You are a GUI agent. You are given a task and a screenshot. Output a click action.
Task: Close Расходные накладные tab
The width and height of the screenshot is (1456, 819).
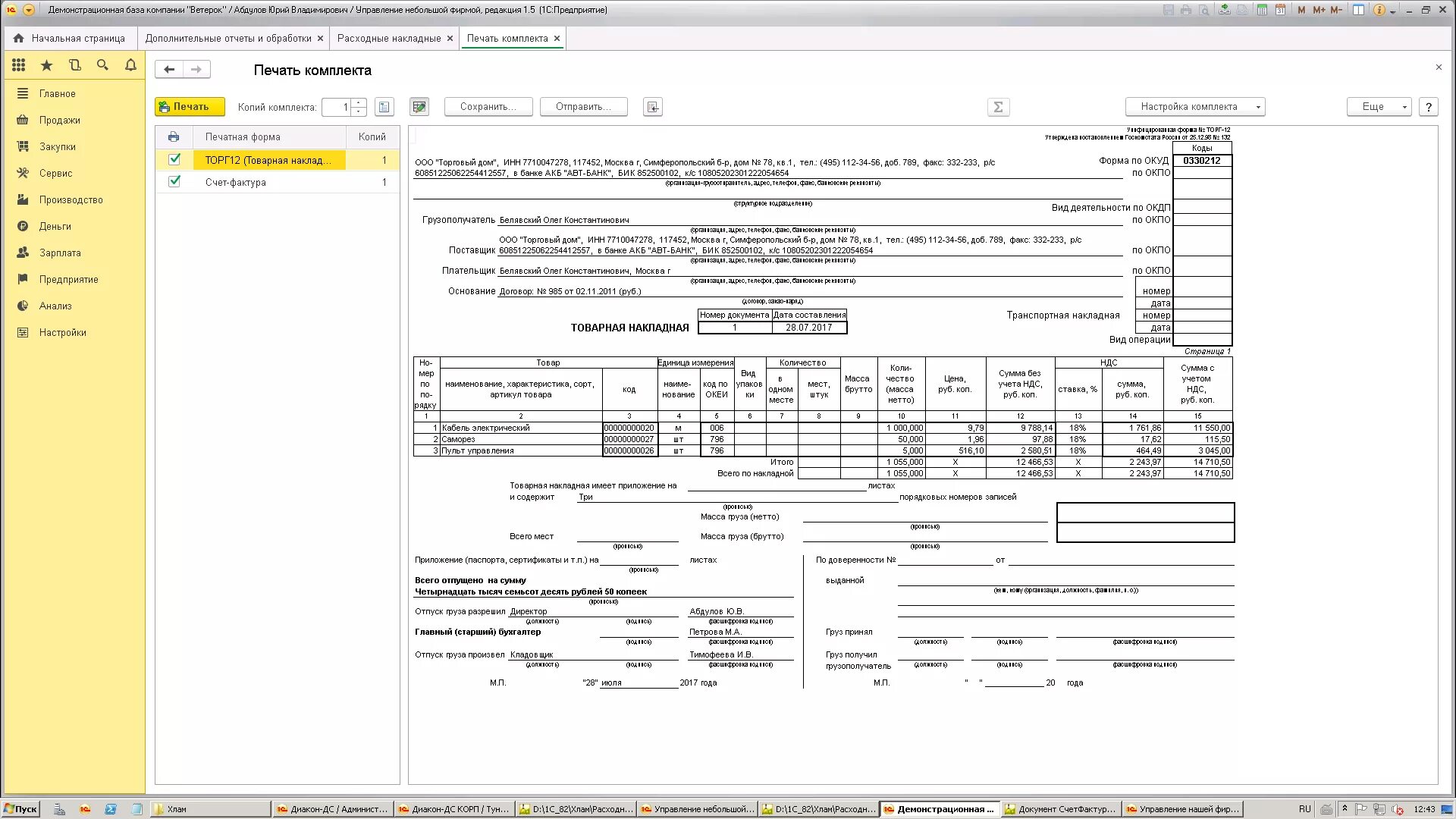[x=450, y=39]
